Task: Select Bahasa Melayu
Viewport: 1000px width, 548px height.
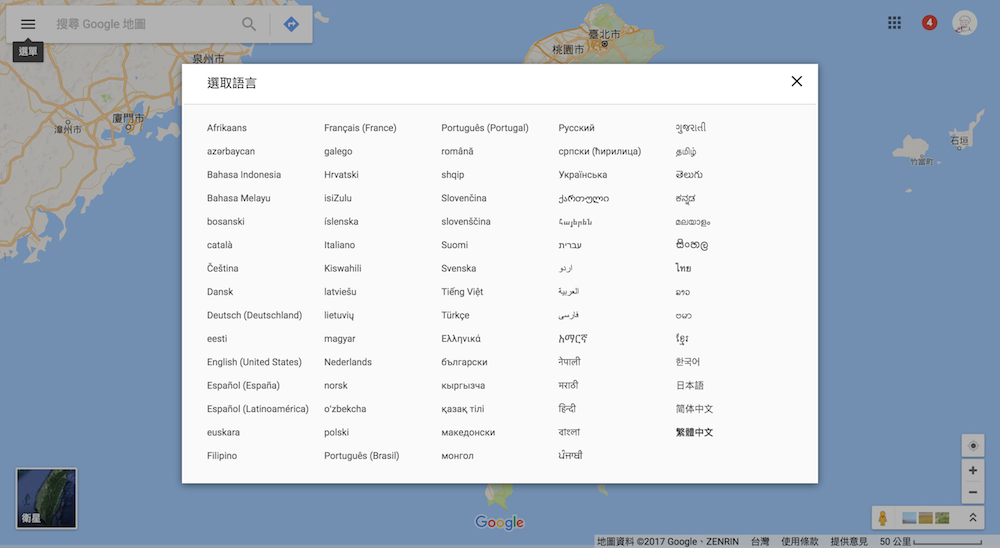Action: [x=239, y=198]
